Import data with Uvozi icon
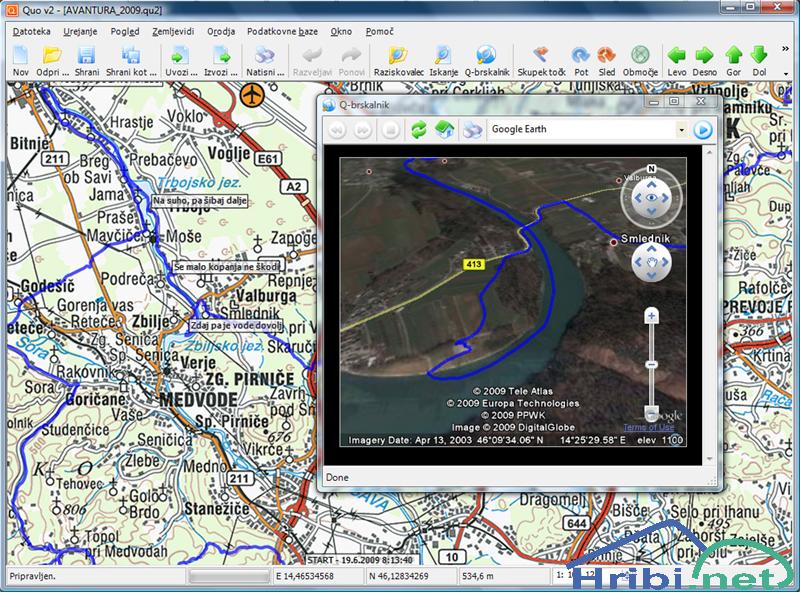The image size is (800, 593). [x=181, y=60]
